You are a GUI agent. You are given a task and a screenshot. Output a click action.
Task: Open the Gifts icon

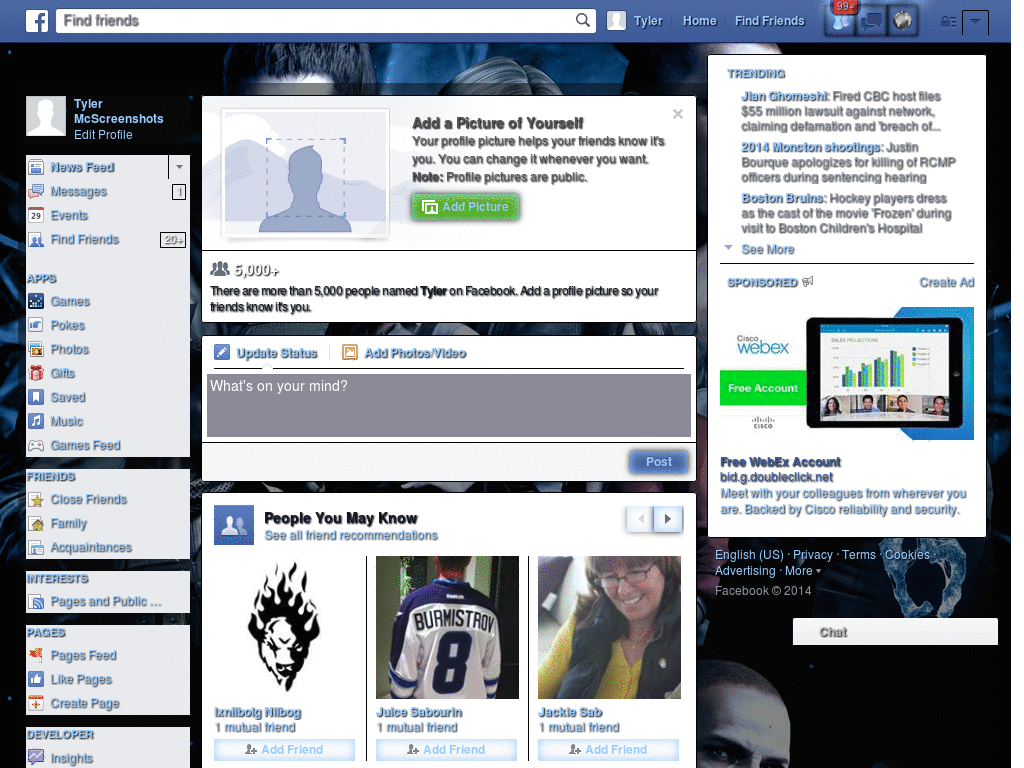click(36, 373)
